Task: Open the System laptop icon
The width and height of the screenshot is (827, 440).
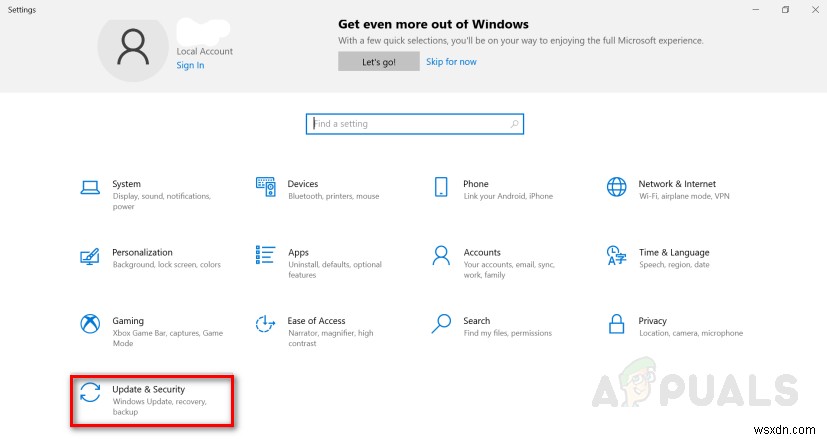Action: (x=90, y=187)
